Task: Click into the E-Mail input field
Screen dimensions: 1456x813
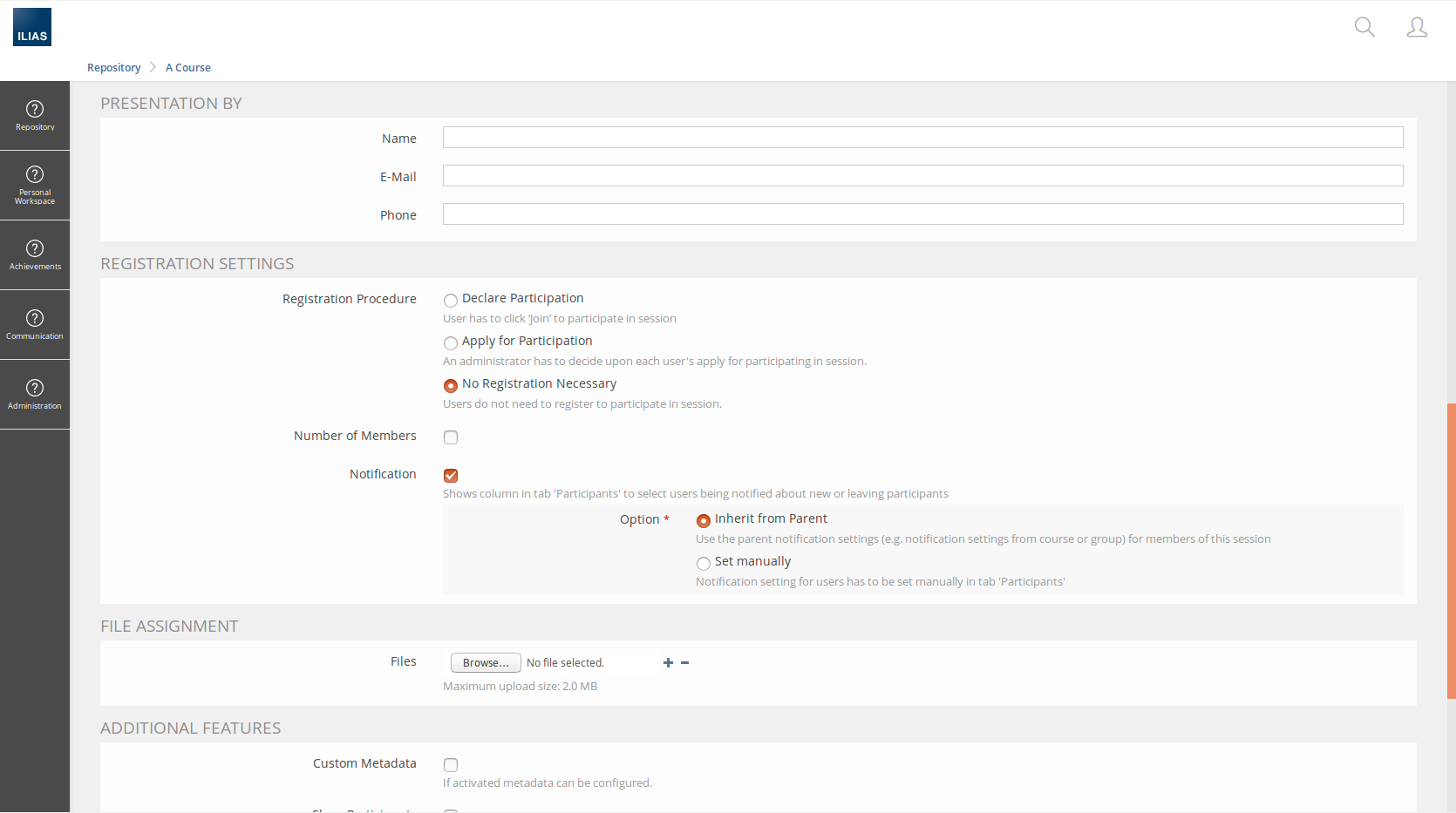Action: click(x=922, y=176)
